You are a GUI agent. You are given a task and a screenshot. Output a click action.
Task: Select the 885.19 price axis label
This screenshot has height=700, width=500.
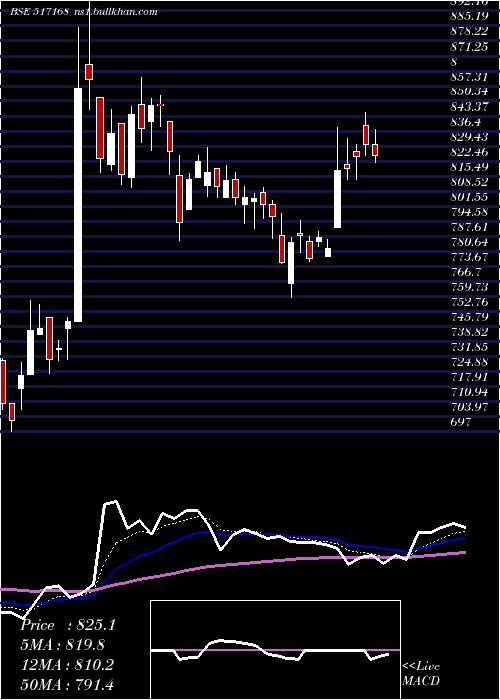(470, 17)
